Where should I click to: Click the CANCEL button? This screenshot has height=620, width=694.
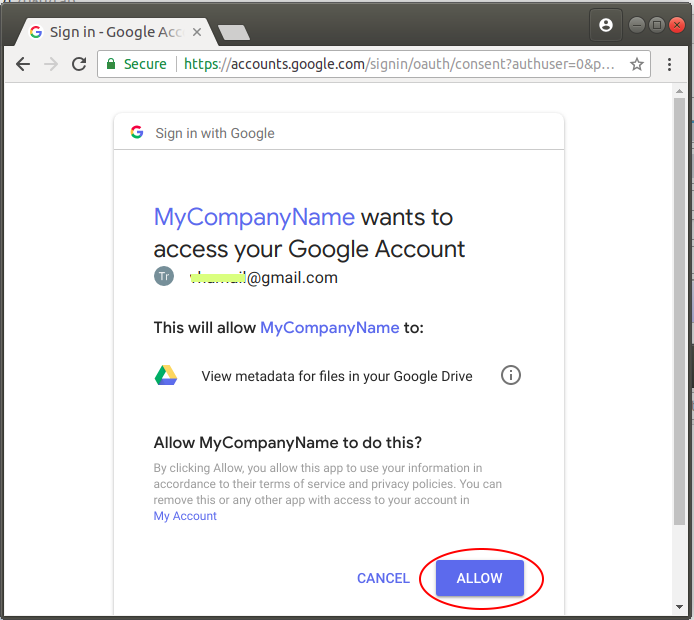pos(383,578)
